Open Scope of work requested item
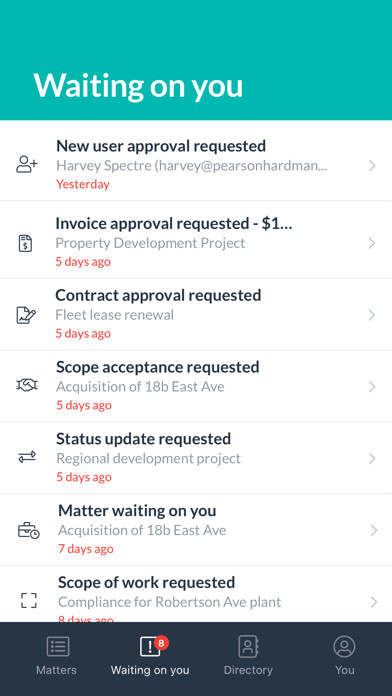Viewport: 392px width, 696px height. [x=196, y=594]
